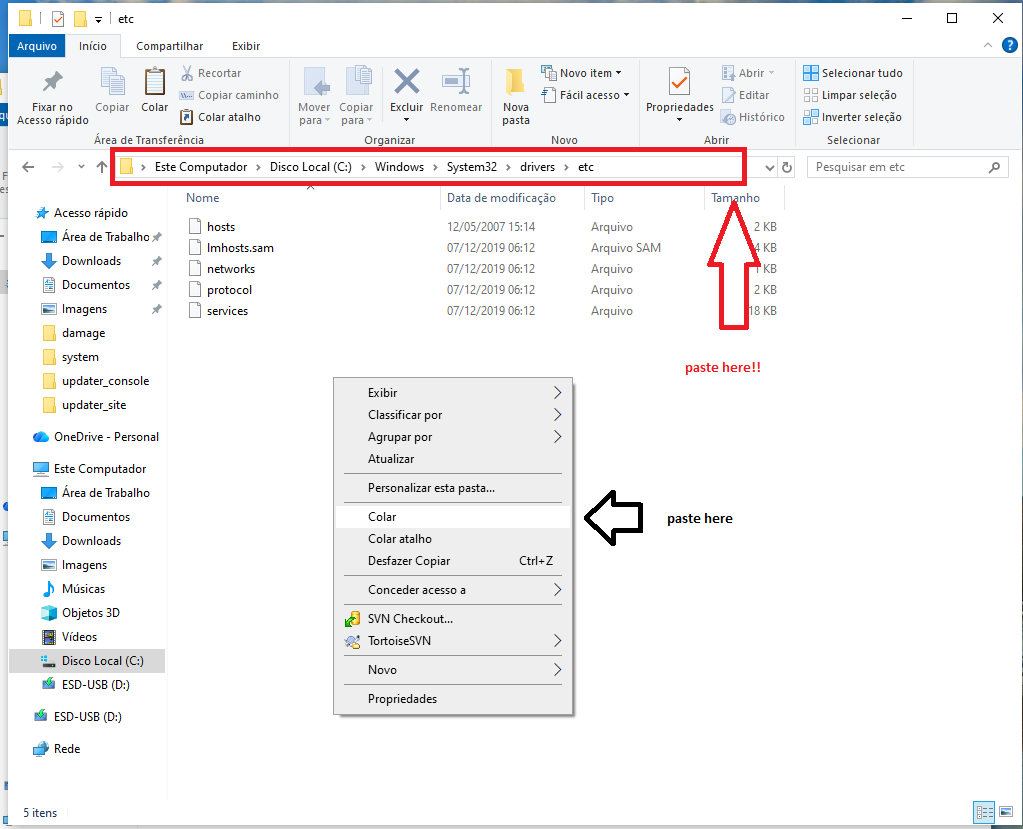Open the help question mark icon

(x=1009, y=45)
